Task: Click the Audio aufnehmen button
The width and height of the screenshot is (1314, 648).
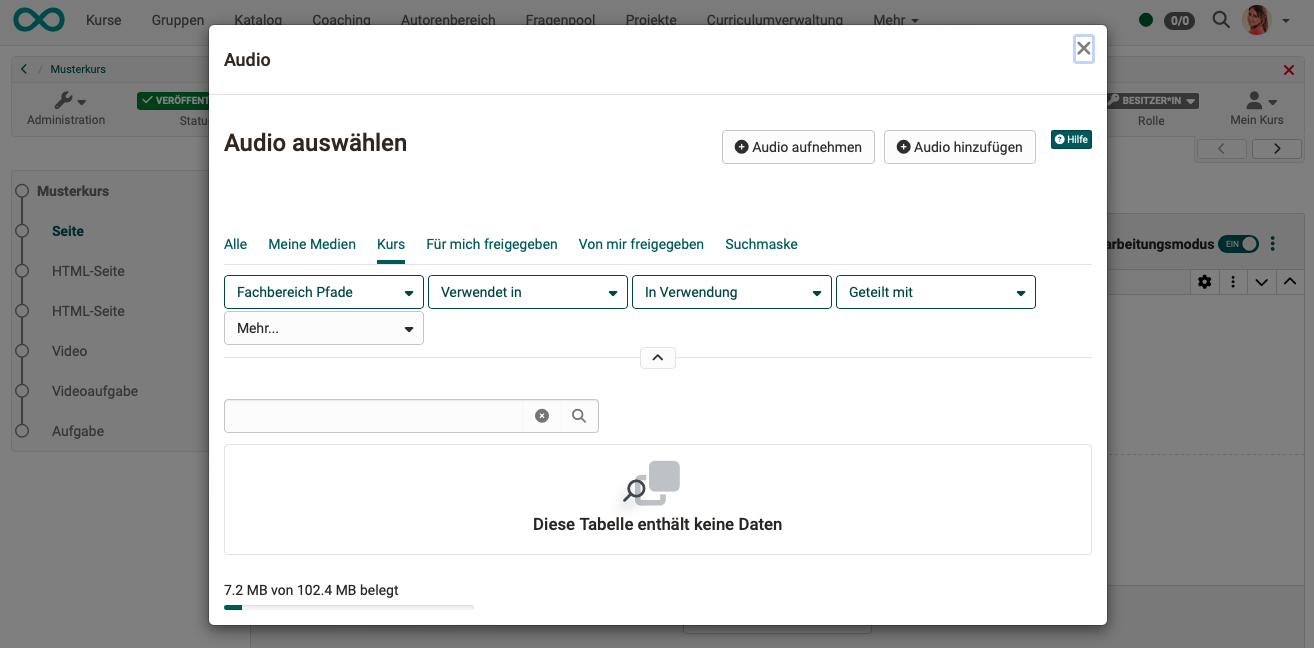Action: coord(798,147)
